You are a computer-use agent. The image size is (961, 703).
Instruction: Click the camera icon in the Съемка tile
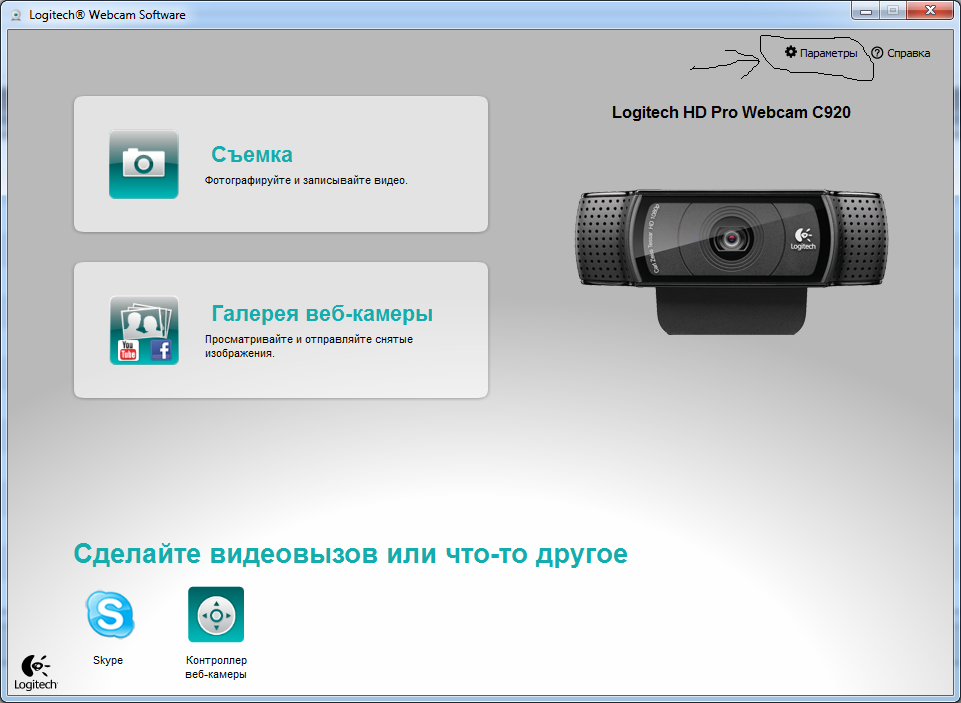[x=143, y=164]
